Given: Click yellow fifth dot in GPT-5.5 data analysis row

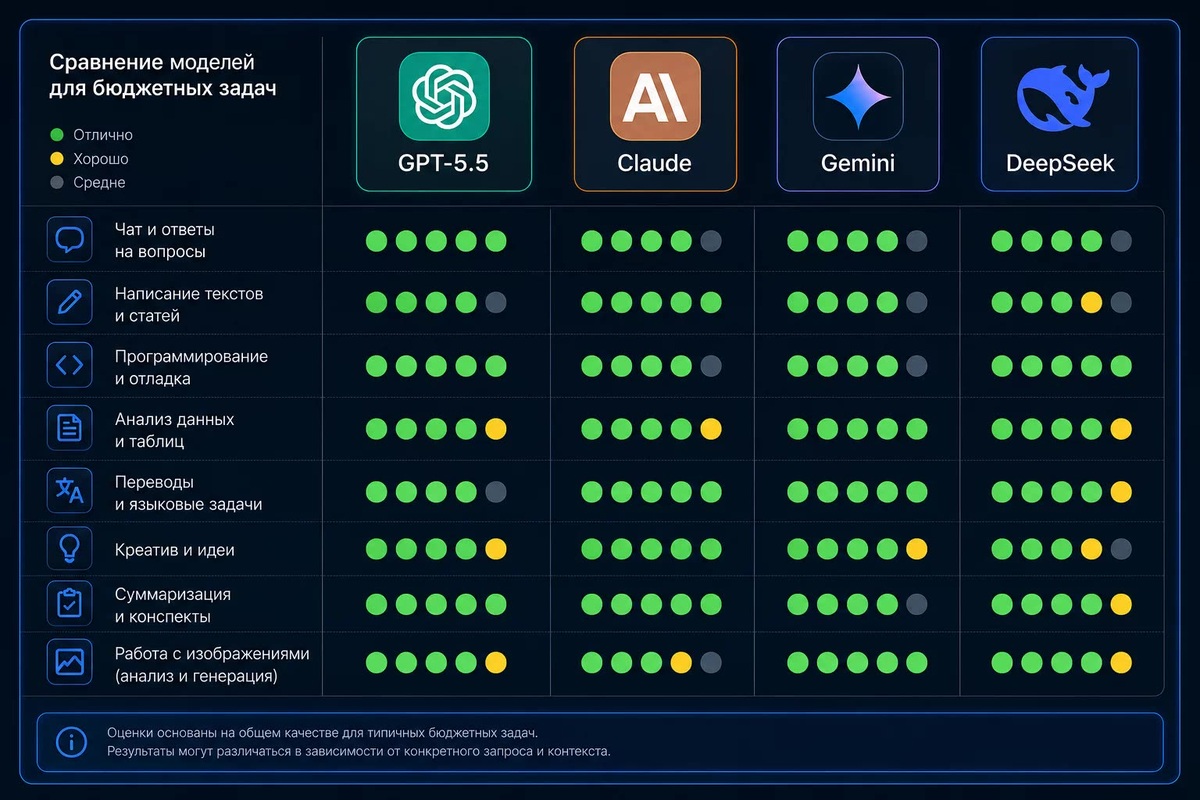Looking at the screenshot, I should point(496,429).
